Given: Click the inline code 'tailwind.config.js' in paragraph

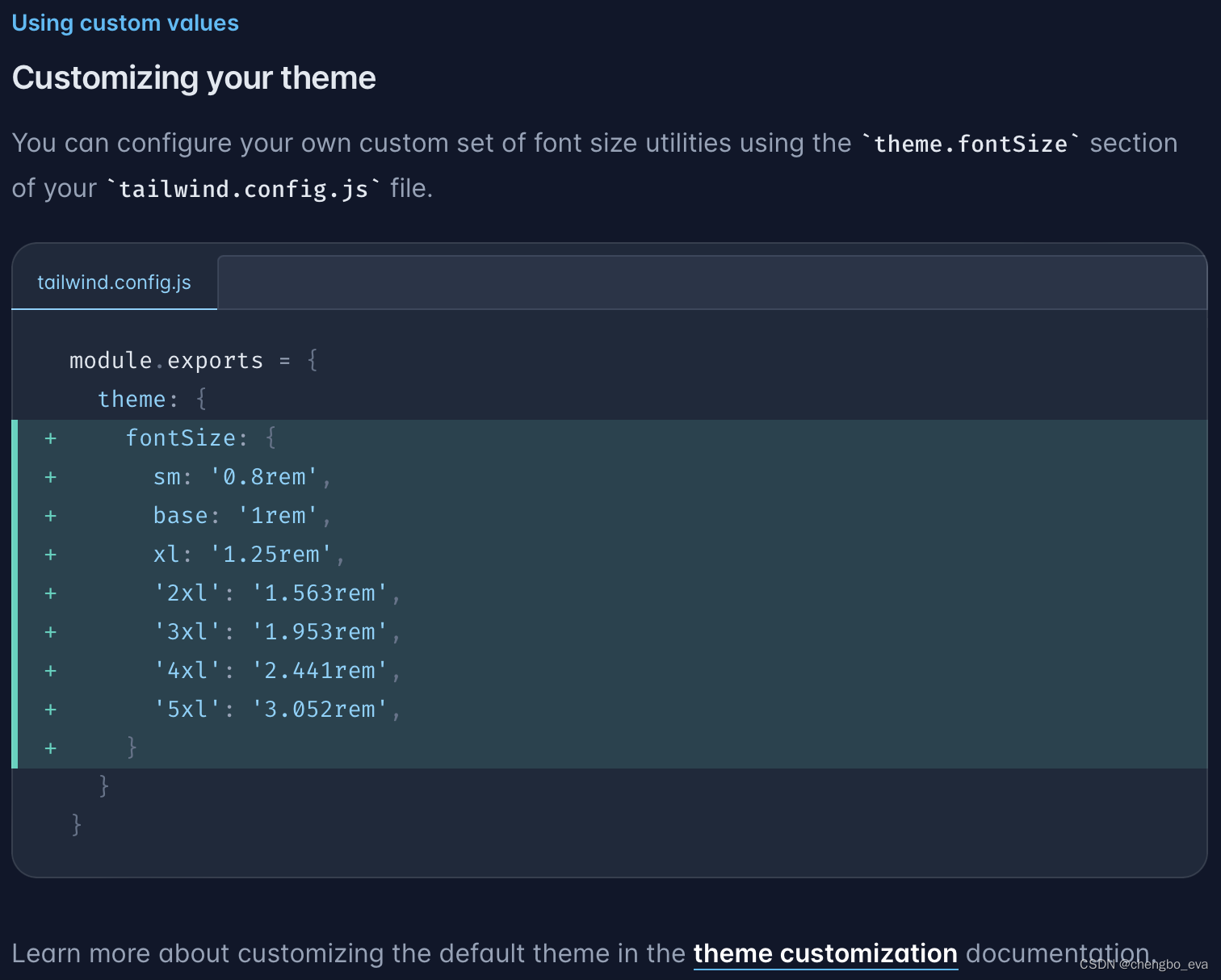Looking at the screenshot, I should click(243, 189).
